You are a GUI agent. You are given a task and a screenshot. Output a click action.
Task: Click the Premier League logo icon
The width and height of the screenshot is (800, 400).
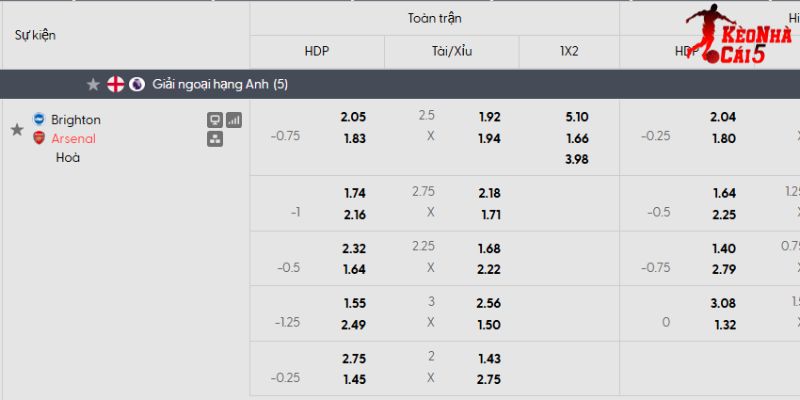(x=137, y=84)
